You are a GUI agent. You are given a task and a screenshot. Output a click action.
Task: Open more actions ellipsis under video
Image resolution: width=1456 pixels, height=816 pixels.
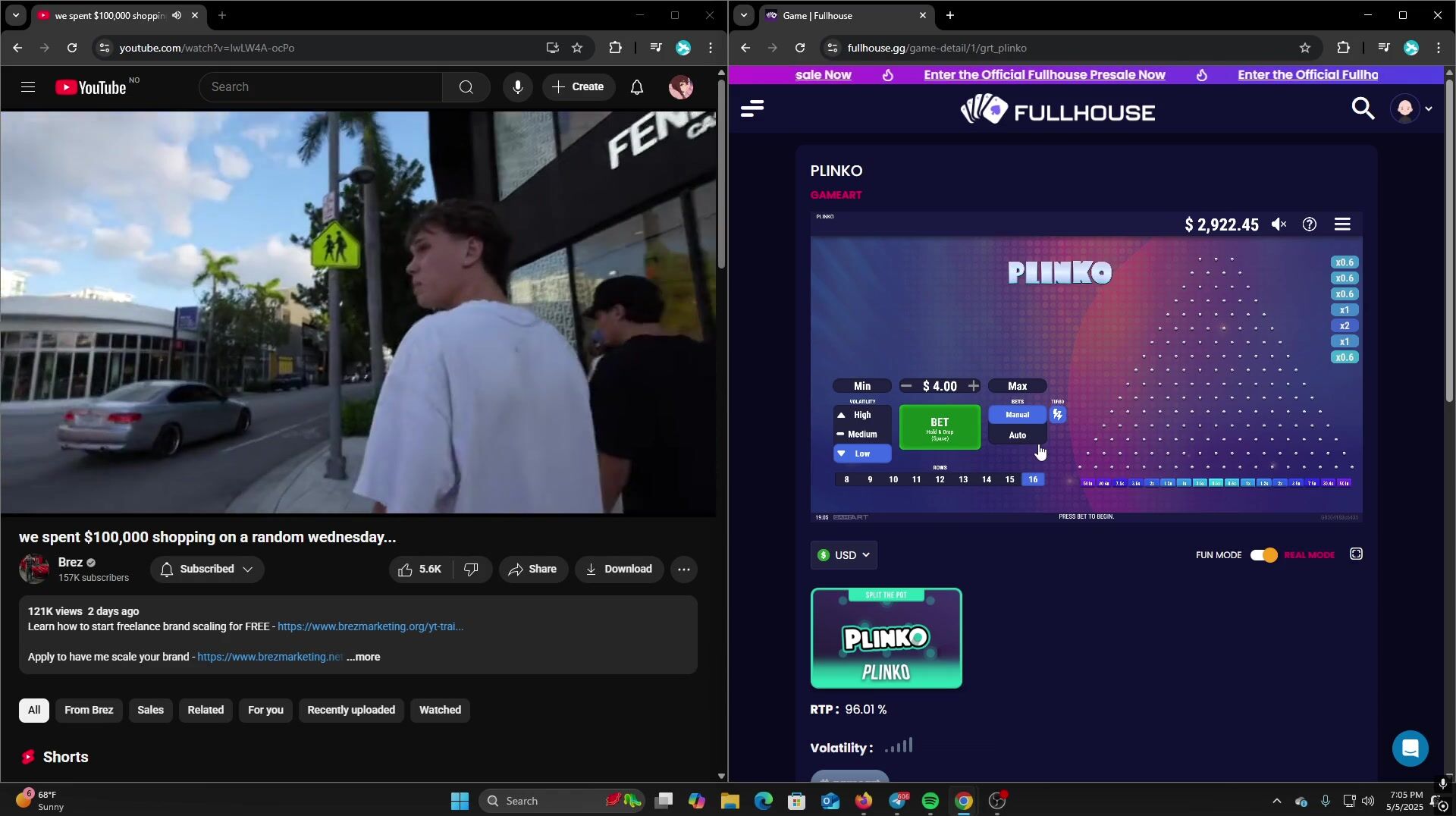pyautogui.click(x=684, y=570)
